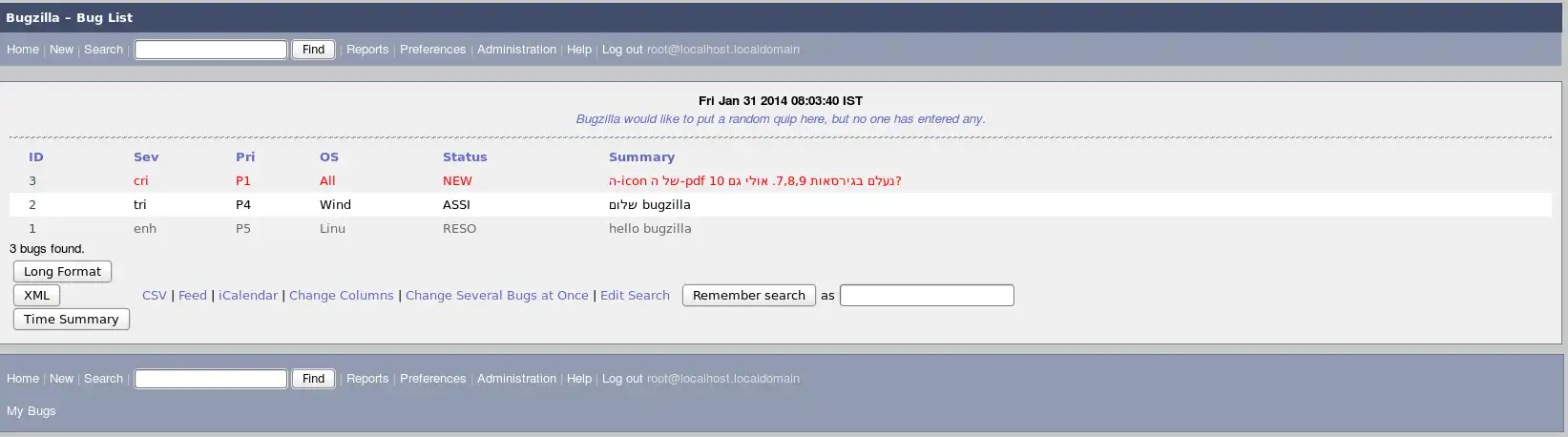Open Administration in footer navigation

(516, 379)
